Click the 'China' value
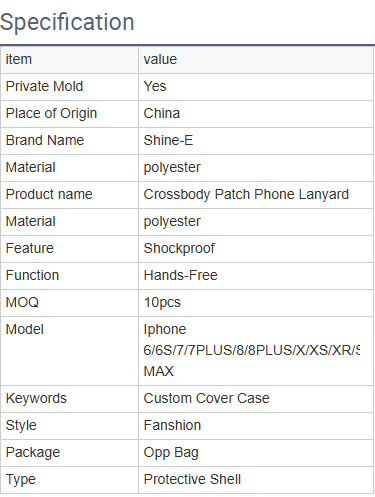This screenshot has height=497, width=375. (x=162, y=113)
